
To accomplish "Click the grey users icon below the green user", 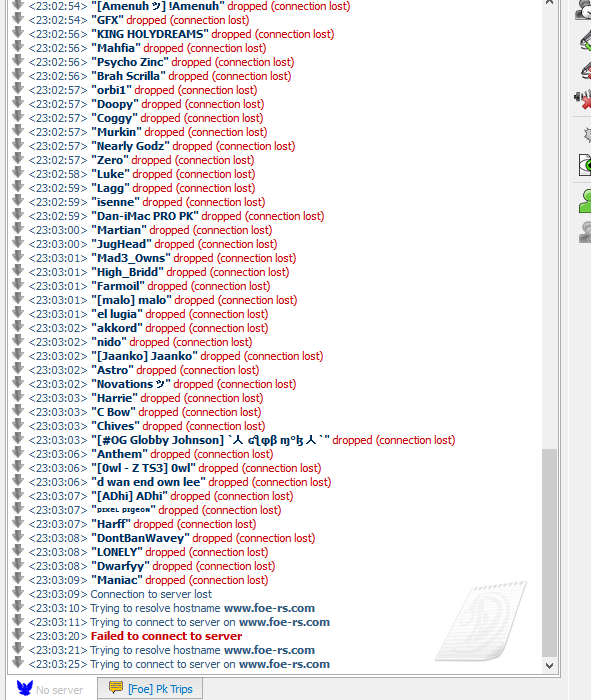I will click(585, 232).
